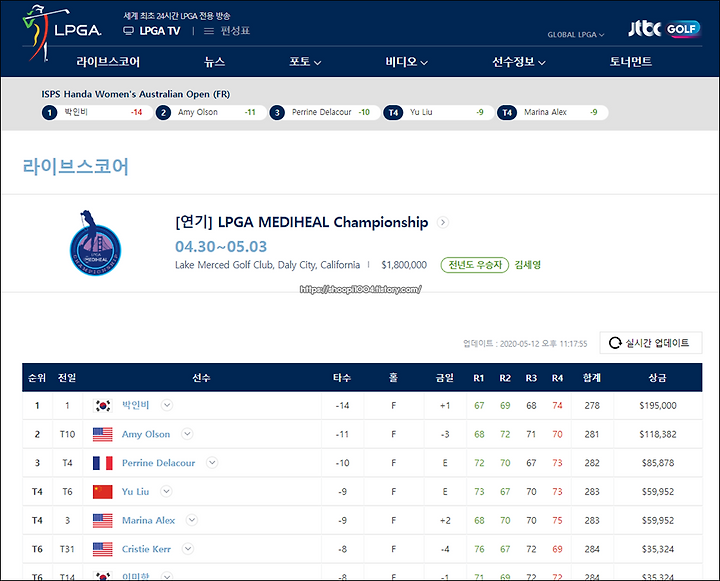Click the USA flag beside Cristie Kerr

[x=102, y=549]
